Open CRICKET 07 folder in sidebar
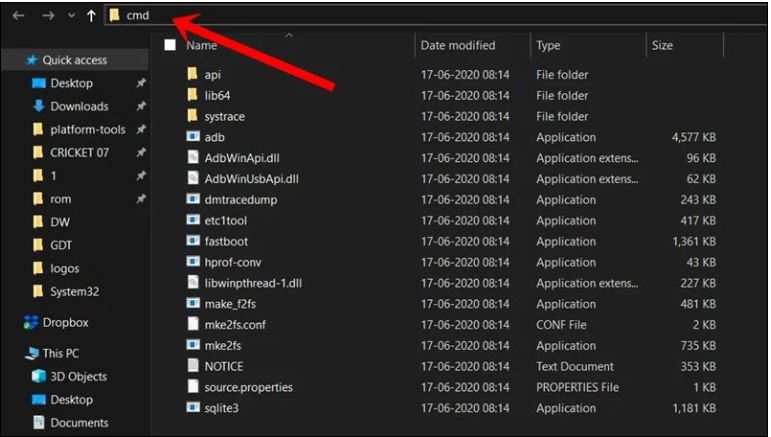Screen dimensions: 771x437 (x=79, y=152)
